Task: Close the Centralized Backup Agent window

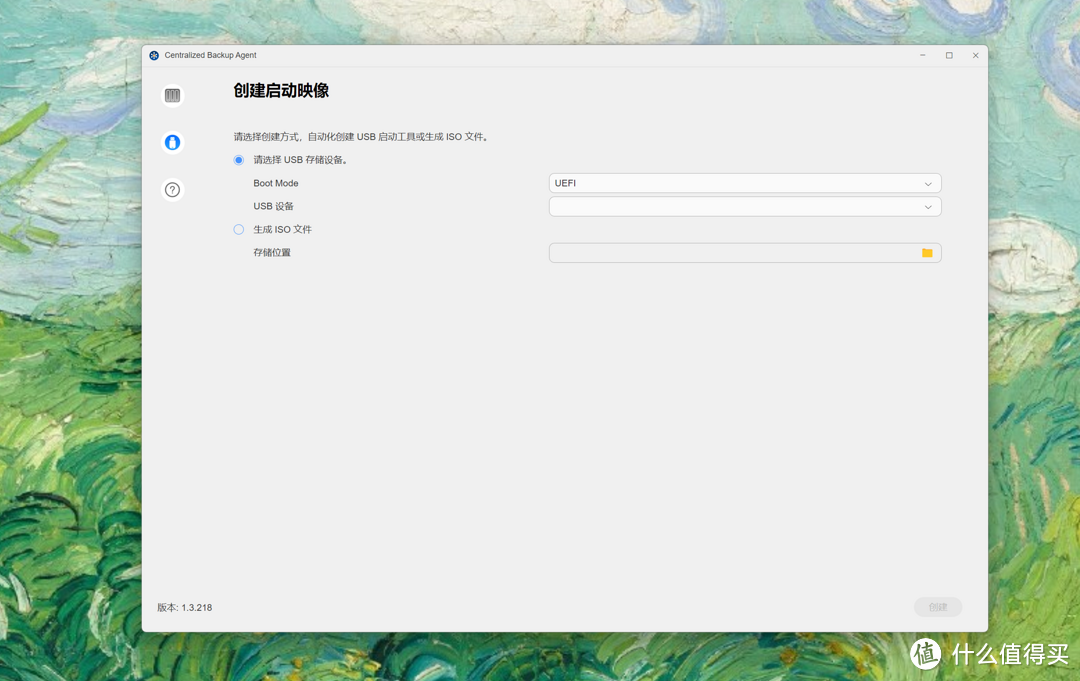Action: [x=975, y=56]
